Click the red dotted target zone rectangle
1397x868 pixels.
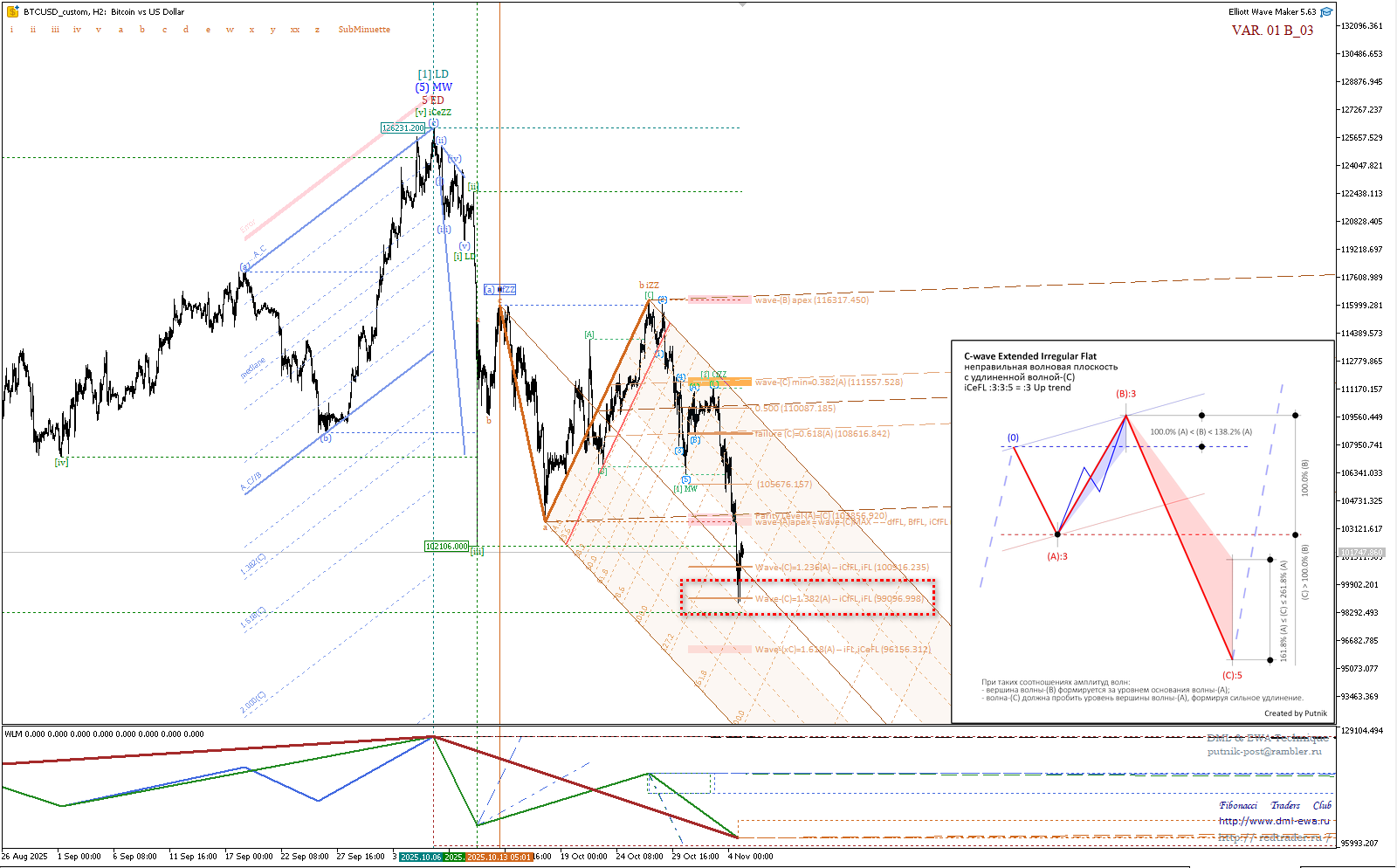tap(808, 597)
